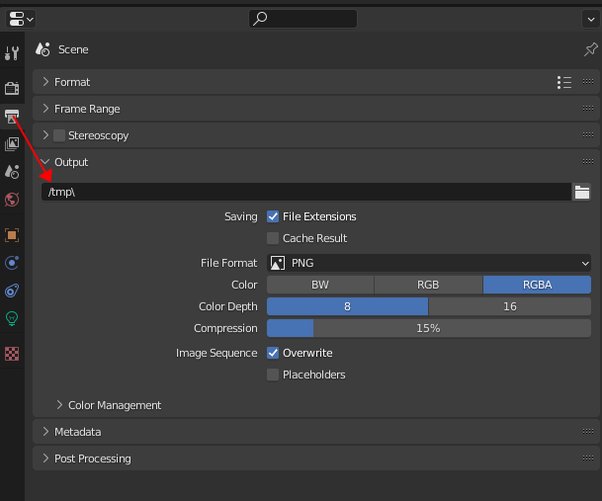Viewport: 602px width, 501px height.
Task: Select the RGB color mode
Action: click(428, 285)
